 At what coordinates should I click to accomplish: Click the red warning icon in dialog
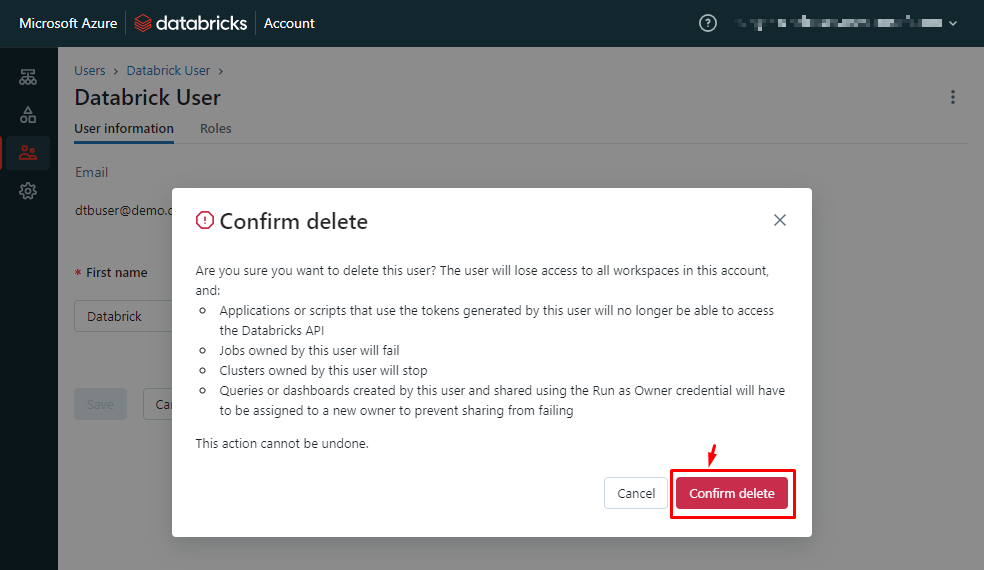(x=205, y=221)
